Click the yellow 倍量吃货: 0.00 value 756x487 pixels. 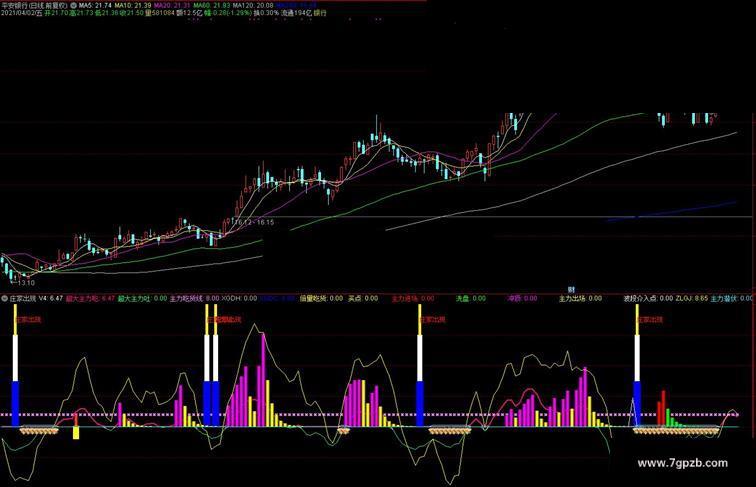pos(322,298)
